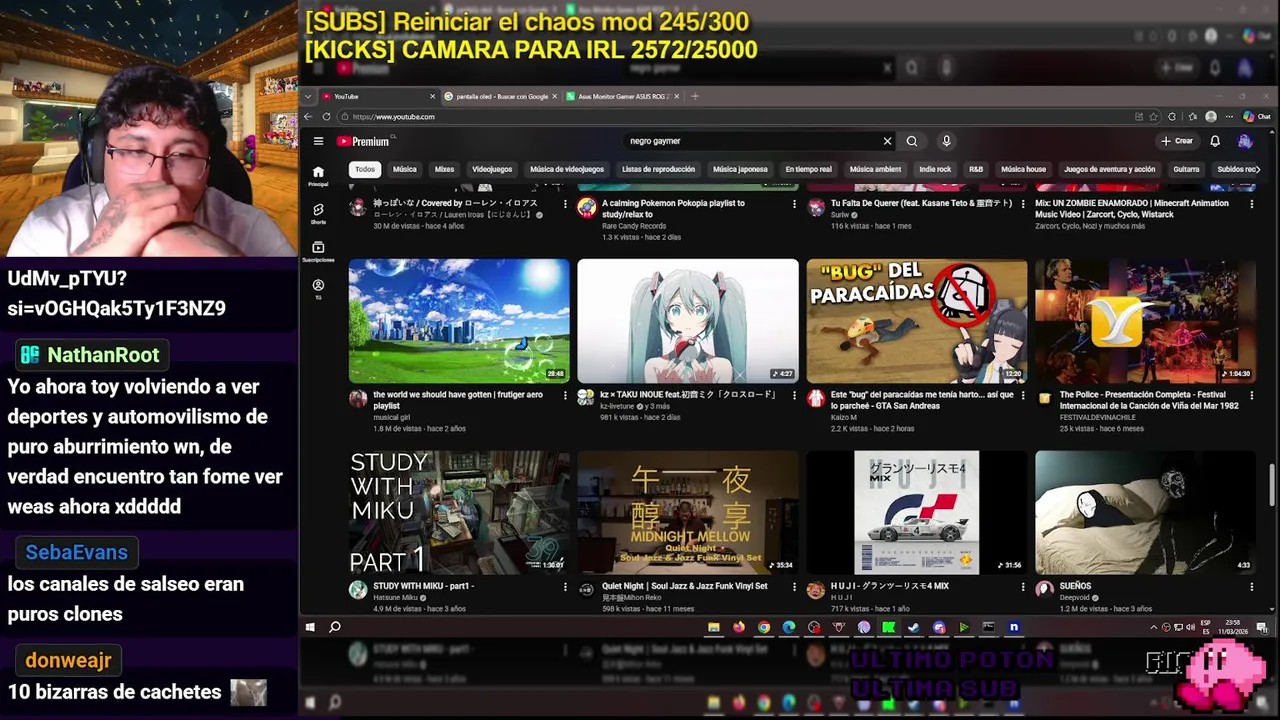Screen dimensions: 1280x720
Task: Open Shorts from the sidebar
Action: (x=318, y=213)
